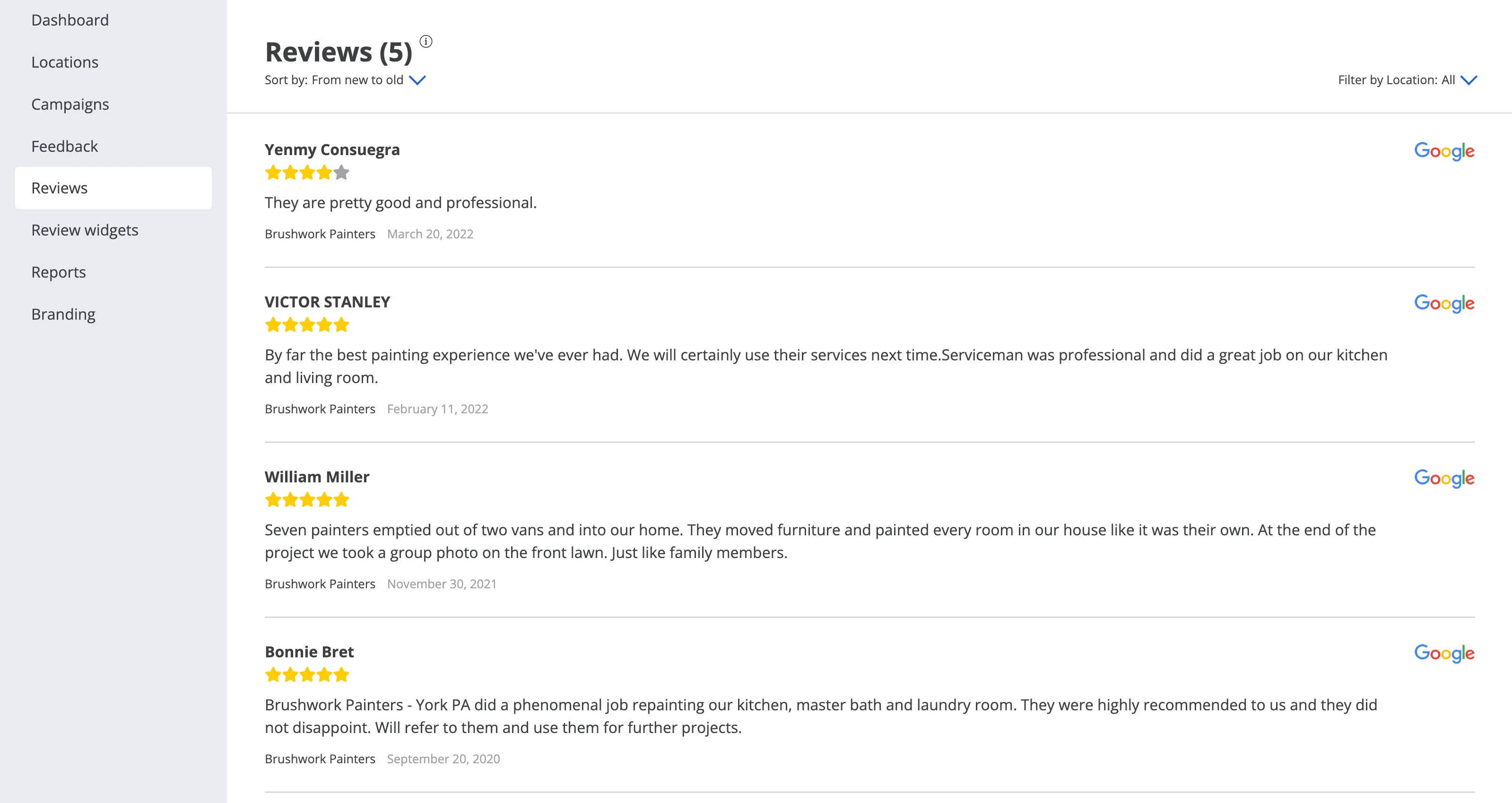Viewport: 1512px width, 803px height.
Task: Open Branding settings
Action: 63,314
